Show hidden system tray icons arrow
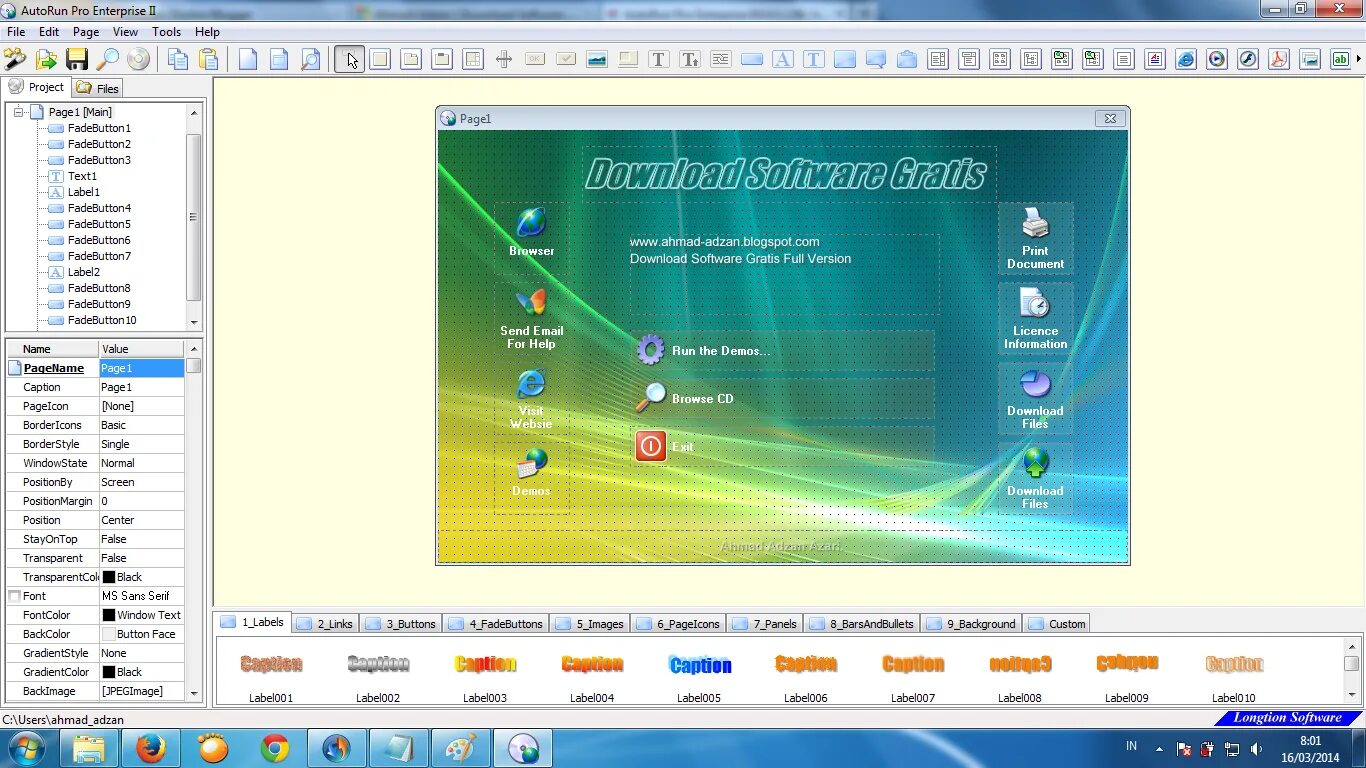Screen dimensions: 1366x768 tap(1160, 749)
